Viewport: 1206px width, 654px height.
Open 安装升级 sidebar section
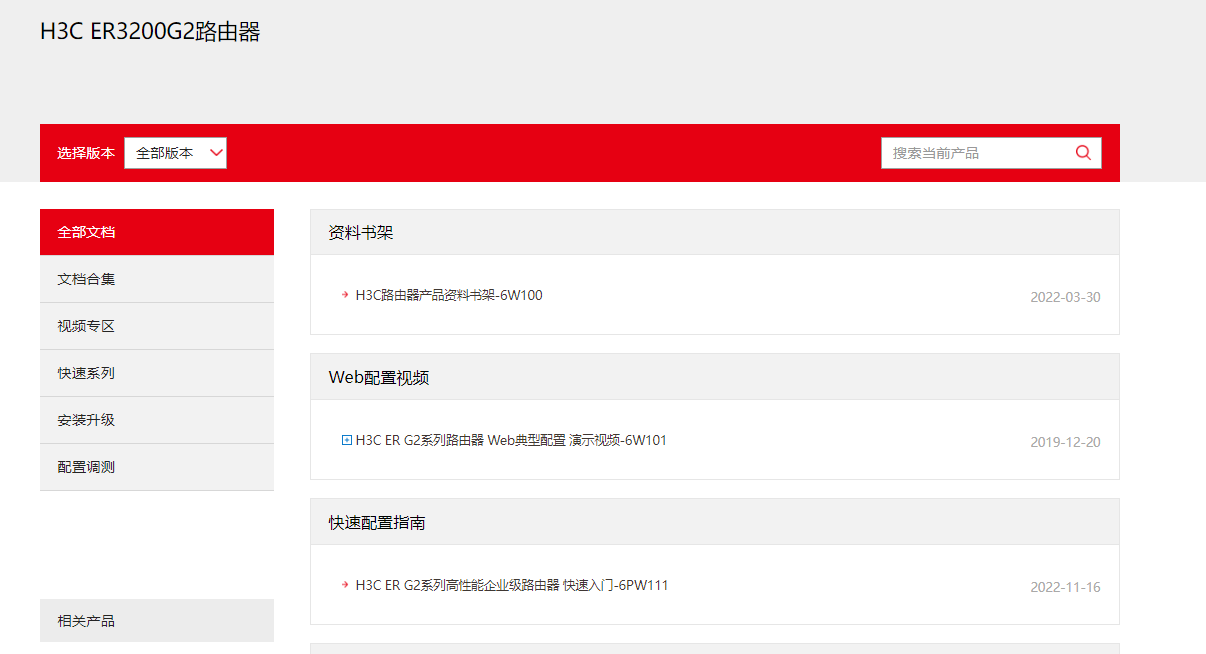(157, 420)
